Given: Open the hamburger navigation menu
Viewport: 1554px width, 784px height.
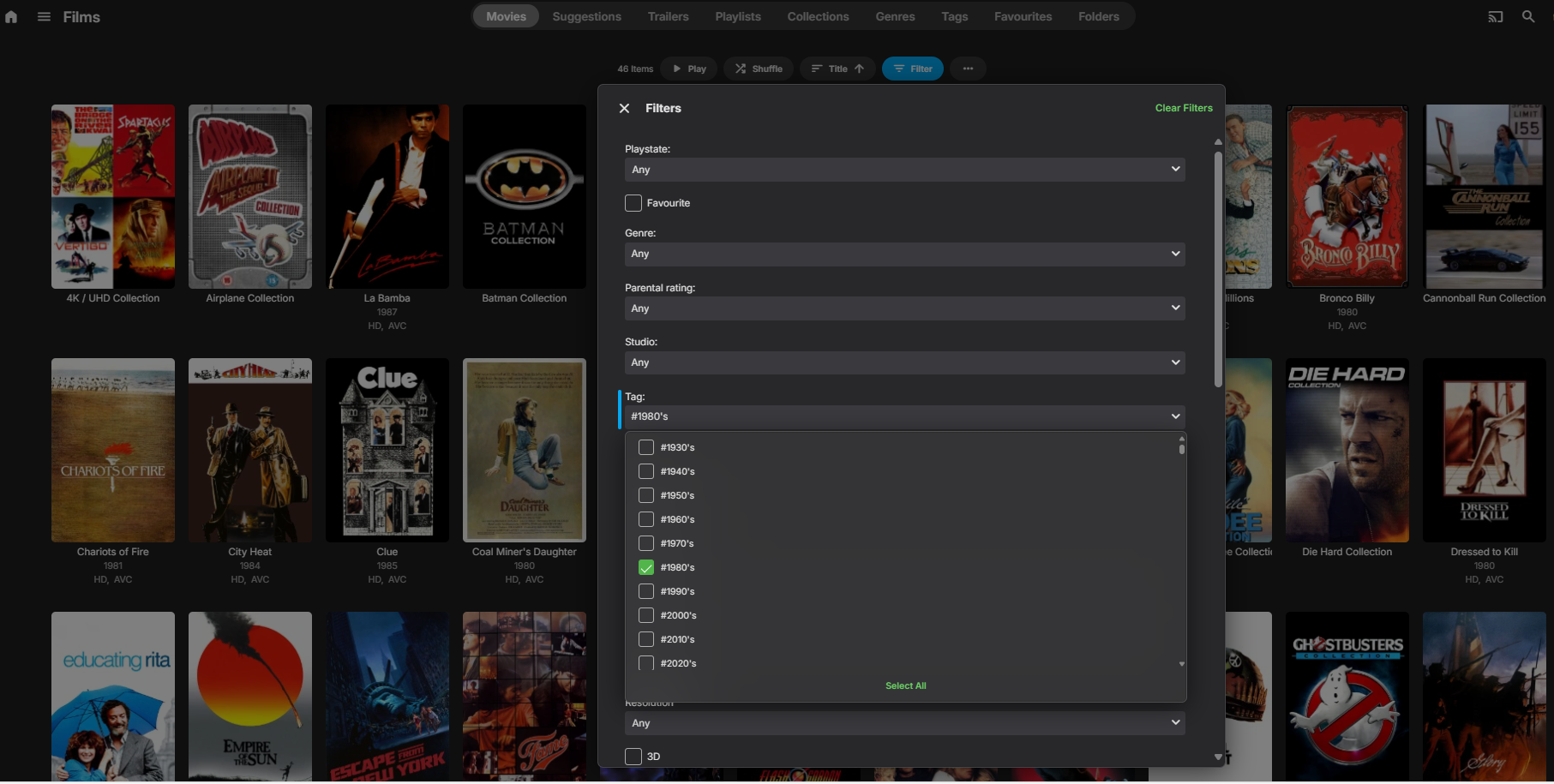Looking at the screenshot, I should tap(44, 16).
